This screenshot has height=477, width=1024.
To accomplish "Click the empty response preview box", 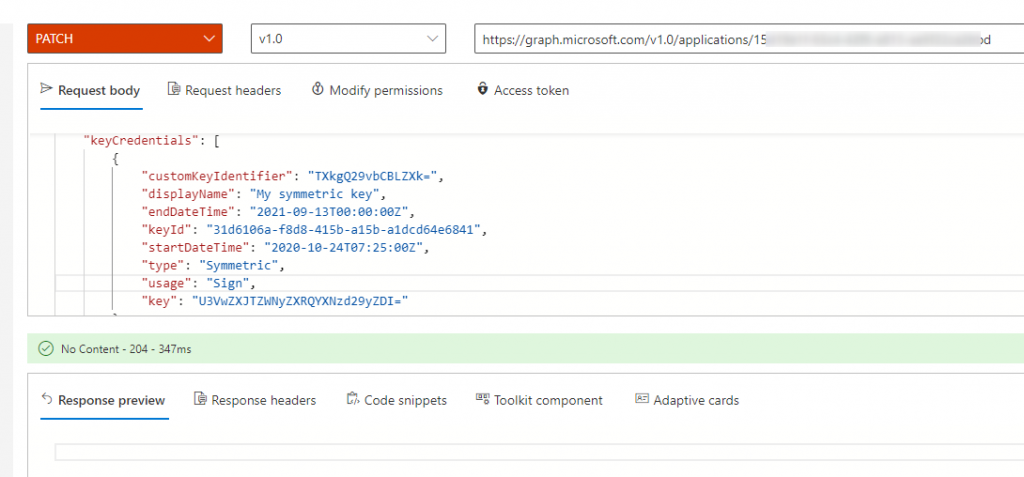I will [539, 452].
